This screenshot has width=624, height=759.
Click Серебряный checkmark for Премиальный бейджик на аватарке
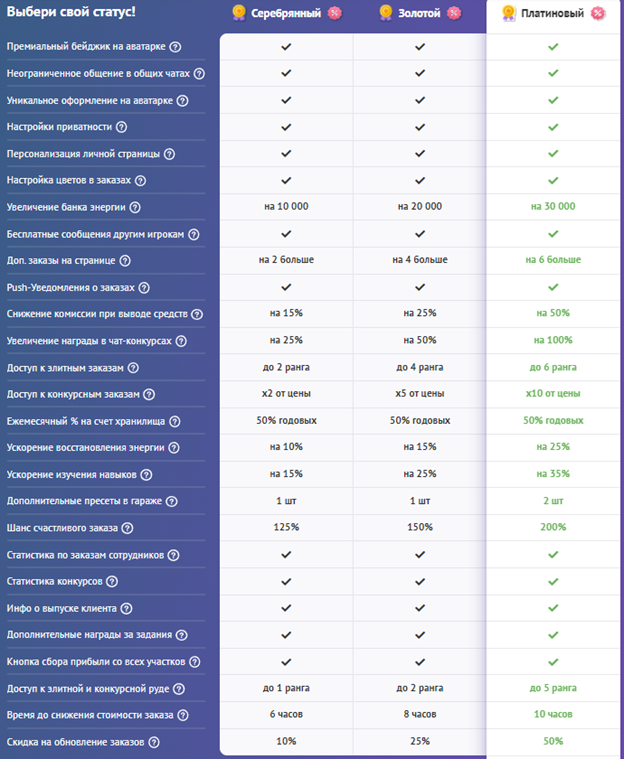(286, 47)
